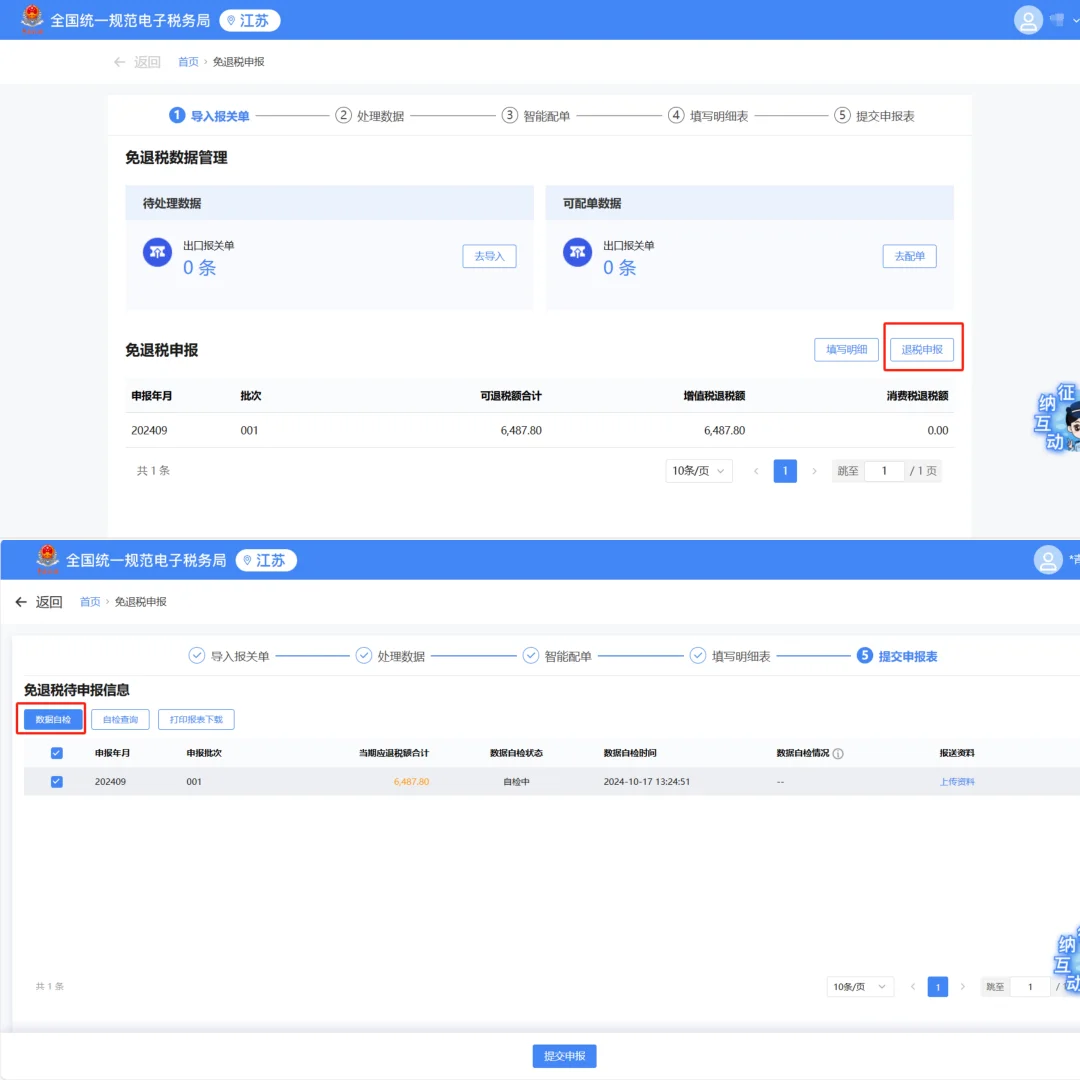Click the back arrow beside 返回 in the lower page

point(21,602)
